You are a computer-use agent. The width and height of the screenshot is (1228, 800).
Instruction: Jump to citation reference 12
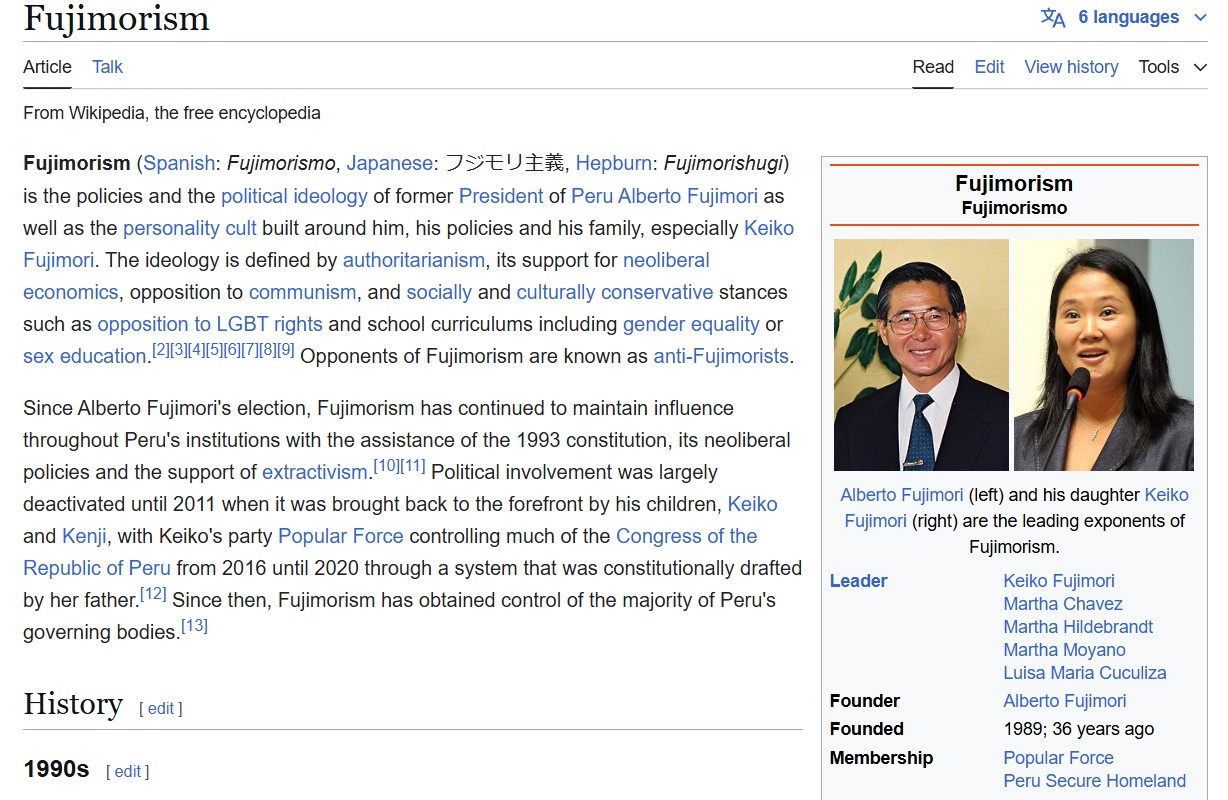tap(153, 593)
